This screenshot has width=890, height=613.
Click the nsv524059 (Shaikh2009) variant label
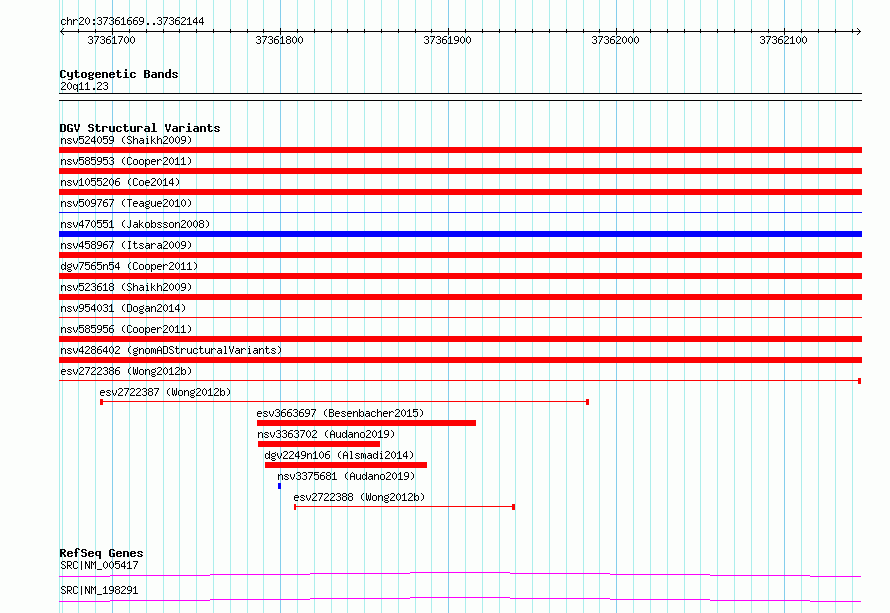tap(126, 140)
